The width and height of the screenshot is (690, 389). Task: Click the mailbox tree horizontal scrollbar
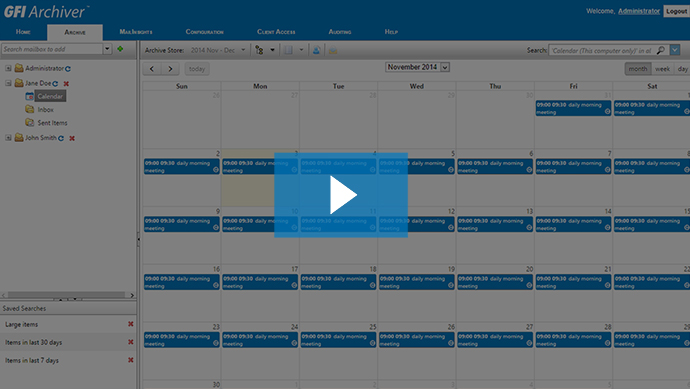(66, 295)
